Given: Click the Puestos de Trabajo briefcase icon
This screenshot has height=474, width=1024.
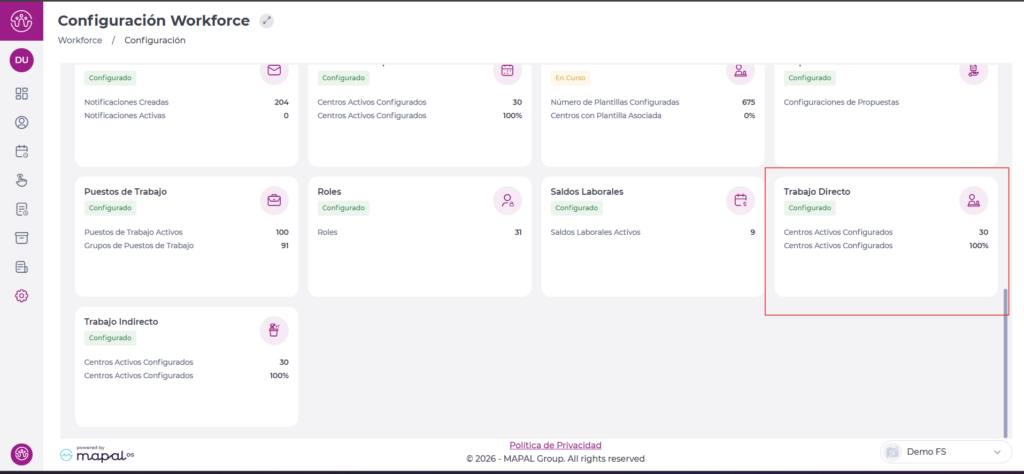Looking at the screenshot, I should click(274, 200).
